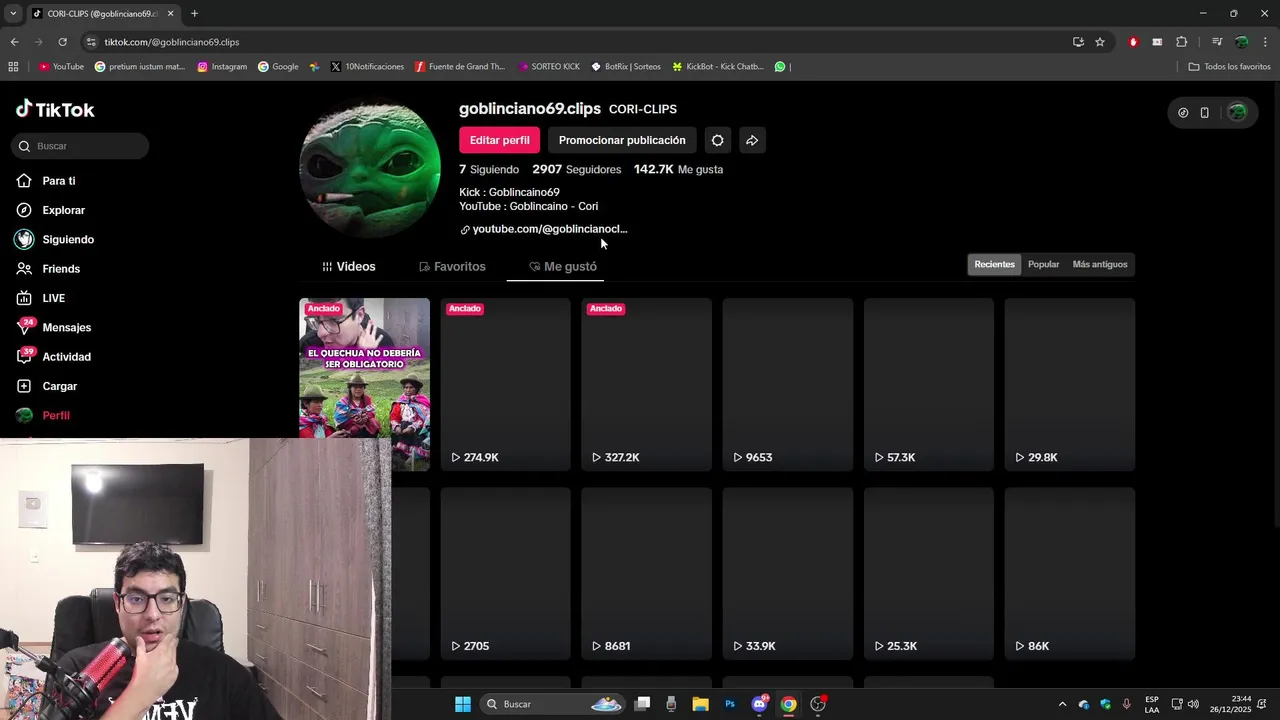Open Instagram bookmark
Screen dimensions: 1280x720
[x=222, y=67]
